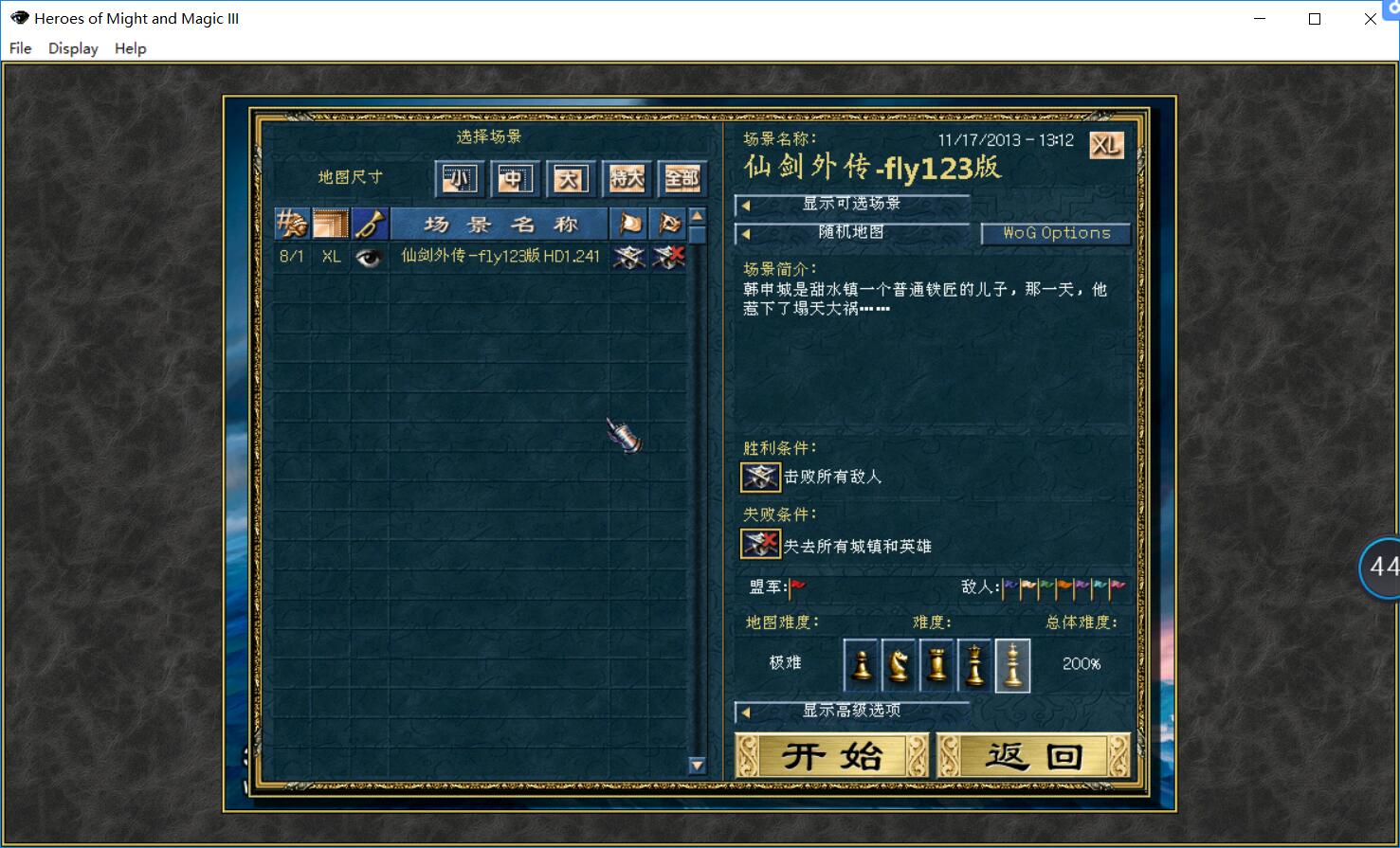This screenshot has width=1400, height=848.
Task: Open the Help menu
Action: 131,48
